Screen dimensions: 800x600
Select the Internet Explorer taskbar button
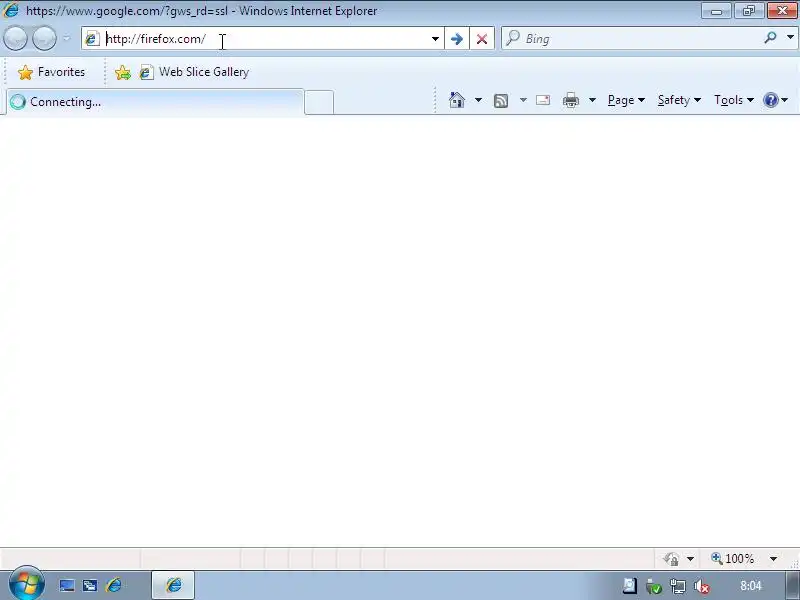pyautogui.click(x=173, y=585)
